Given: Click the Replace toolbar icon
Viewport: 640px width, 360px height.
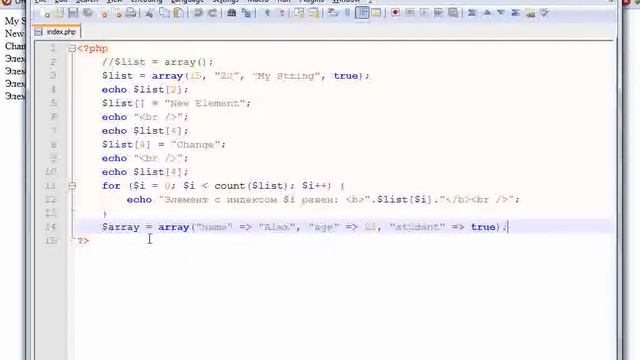Looking at the screenshot, I should (246, 13).
